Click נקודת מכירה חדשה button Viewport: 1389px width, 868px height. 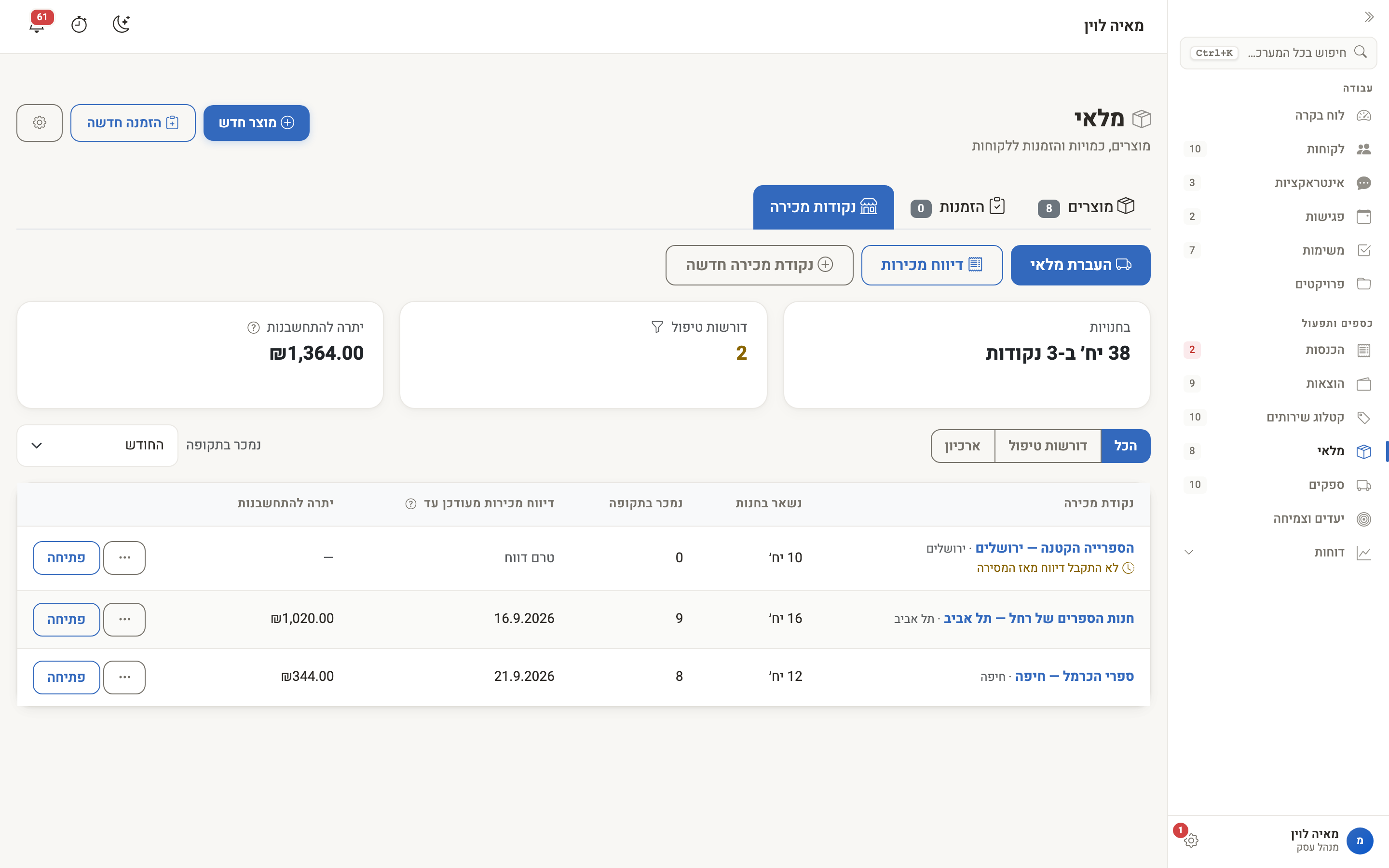point(759,265)
